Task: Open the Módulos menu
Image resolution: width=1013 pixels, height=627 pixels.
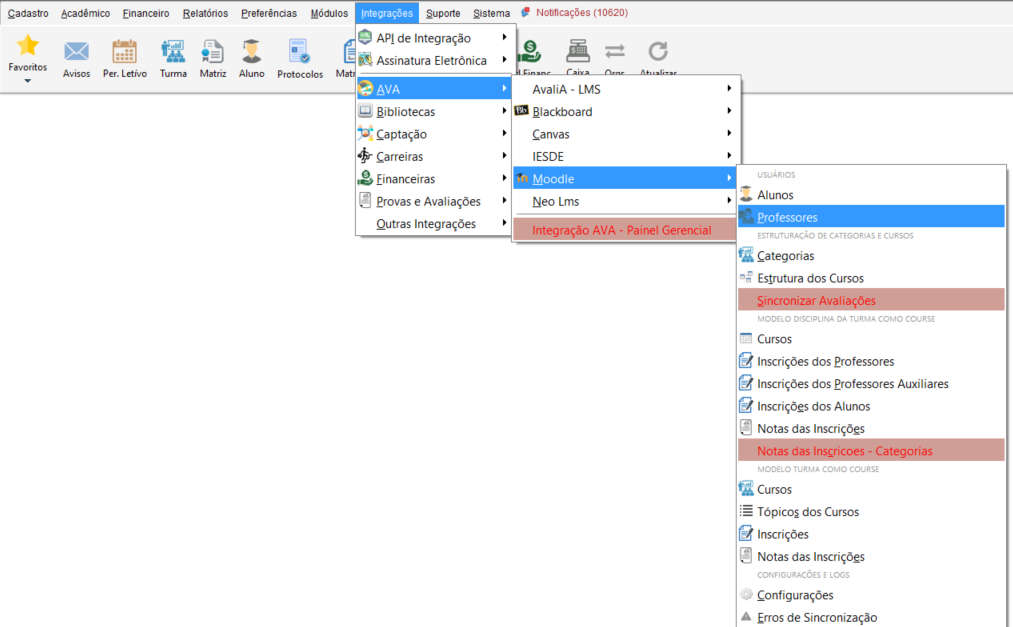Action: tap(329, 13)
